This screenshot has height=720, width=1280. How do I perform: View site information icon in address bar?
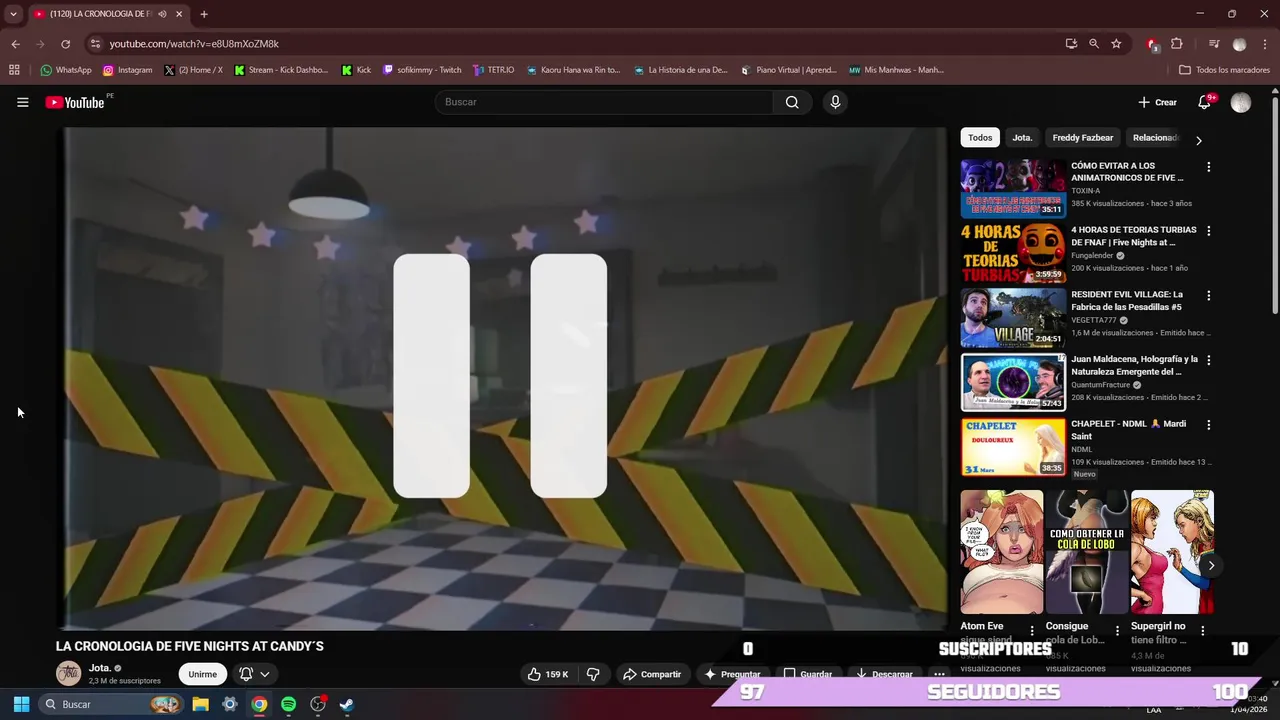(95, 44)
